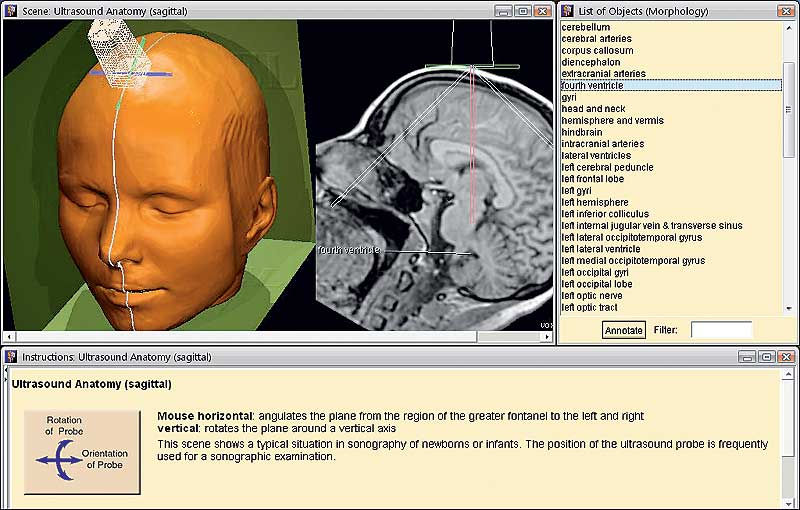This screenshot has width=800, height=510.
Task: Click the Scene horizontal scrollbar left arrow
Action: (x=9, y=337)
